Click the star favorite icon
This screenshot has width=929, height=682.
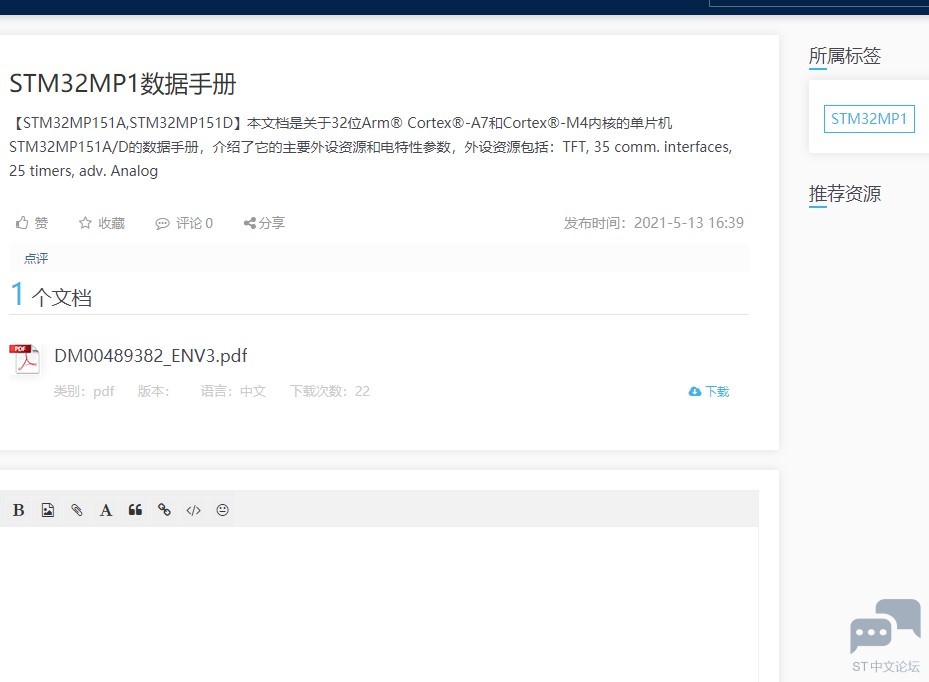point(85,223)
